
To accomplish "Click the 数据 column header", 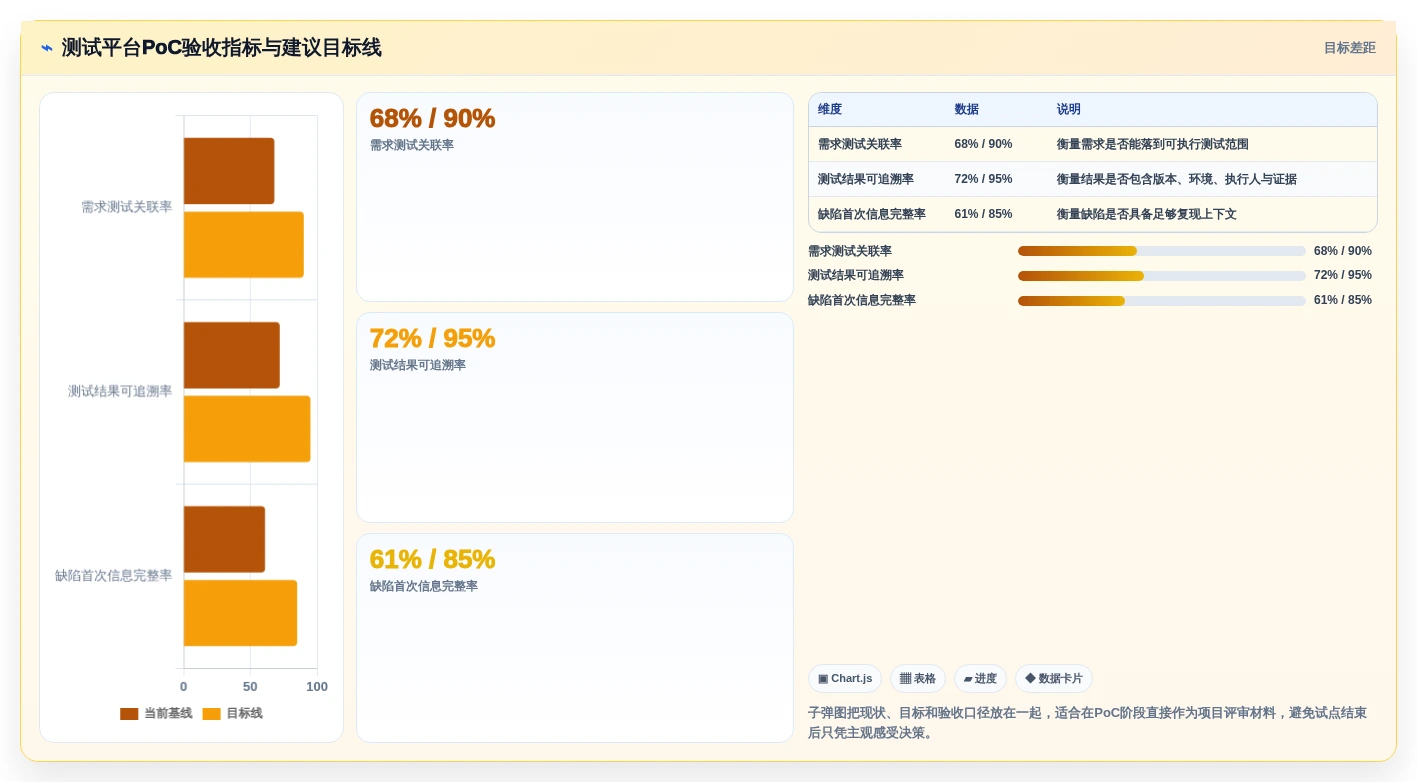I will (x=967, y=110).
